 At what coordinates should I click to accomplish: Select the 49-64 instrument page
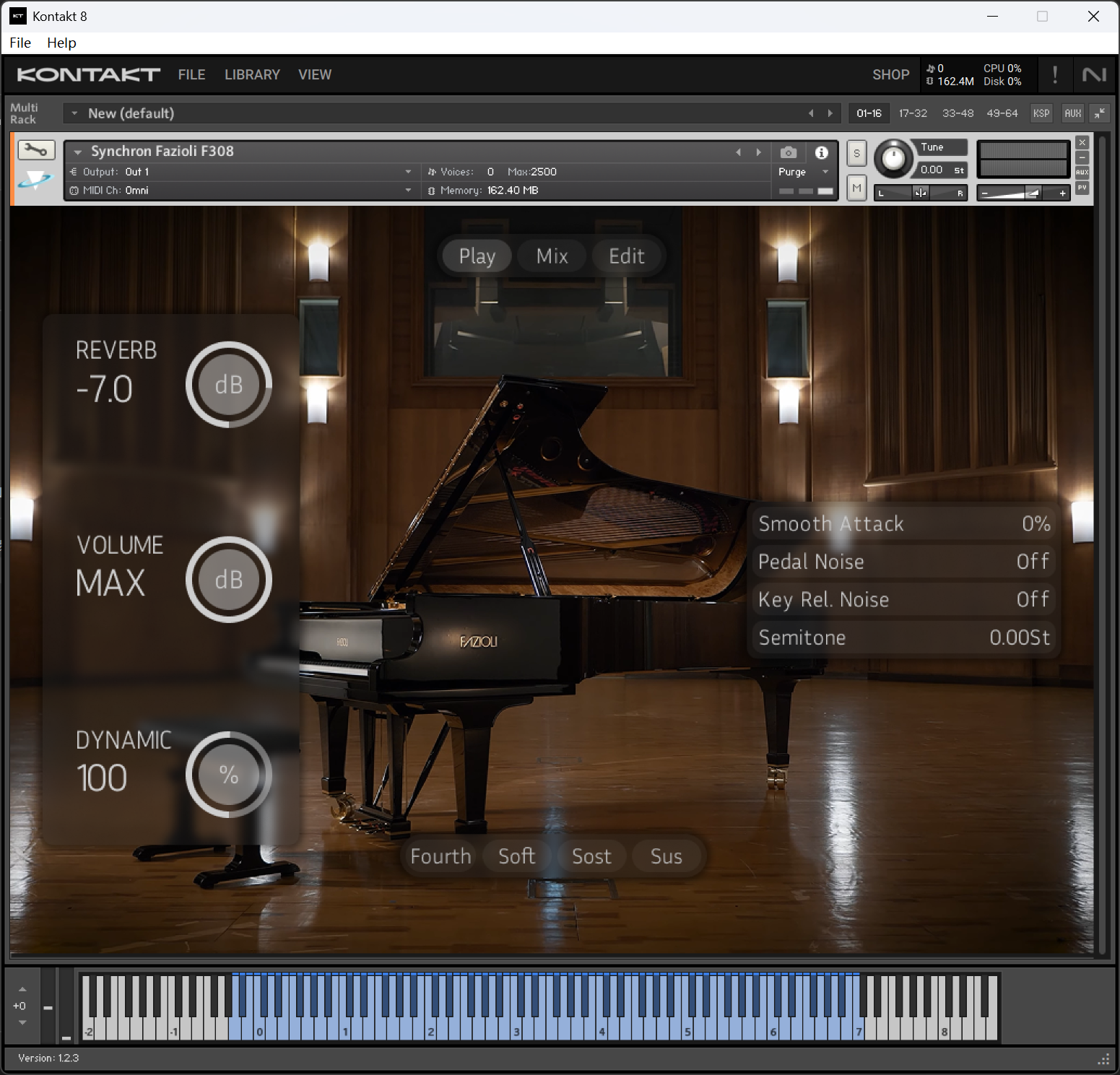tap(1002, 113)
